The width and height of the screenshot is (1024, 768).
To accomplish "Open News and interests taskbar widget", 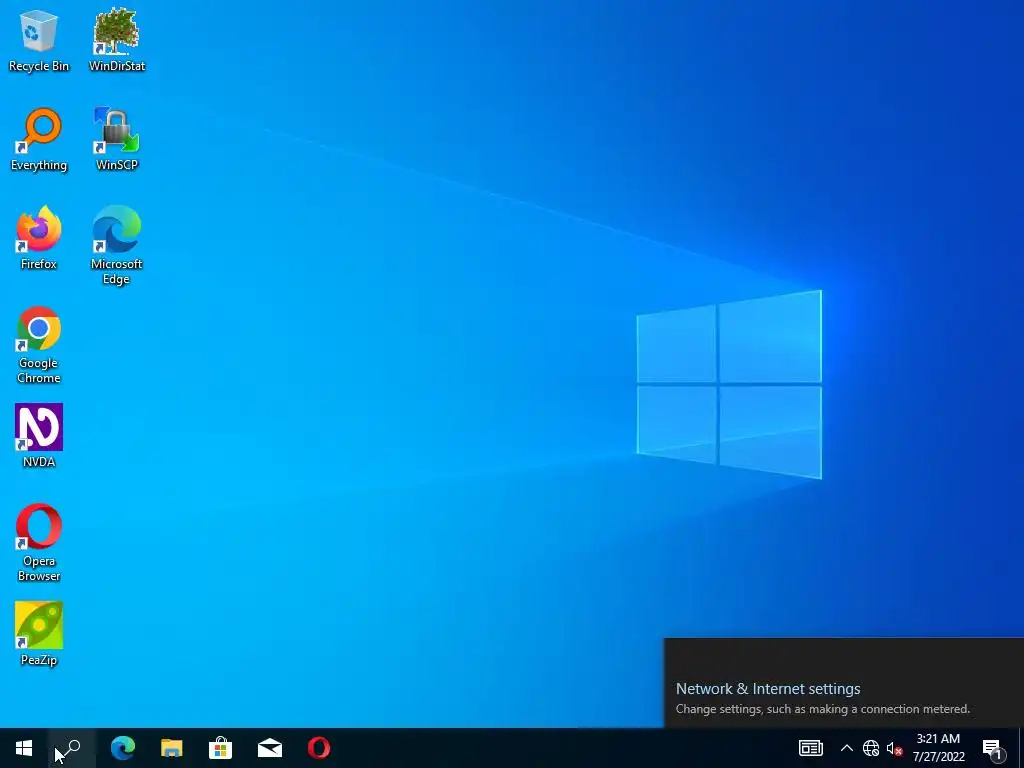I will tap(810, 748).
